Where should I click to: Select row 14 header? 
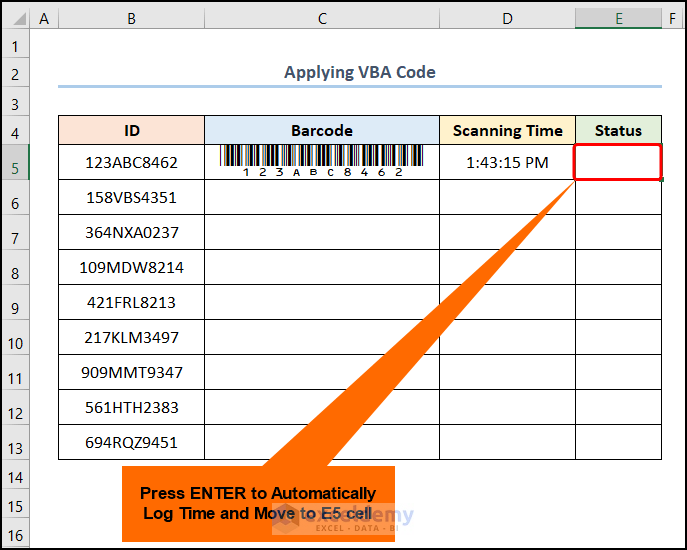click(15, 474)
